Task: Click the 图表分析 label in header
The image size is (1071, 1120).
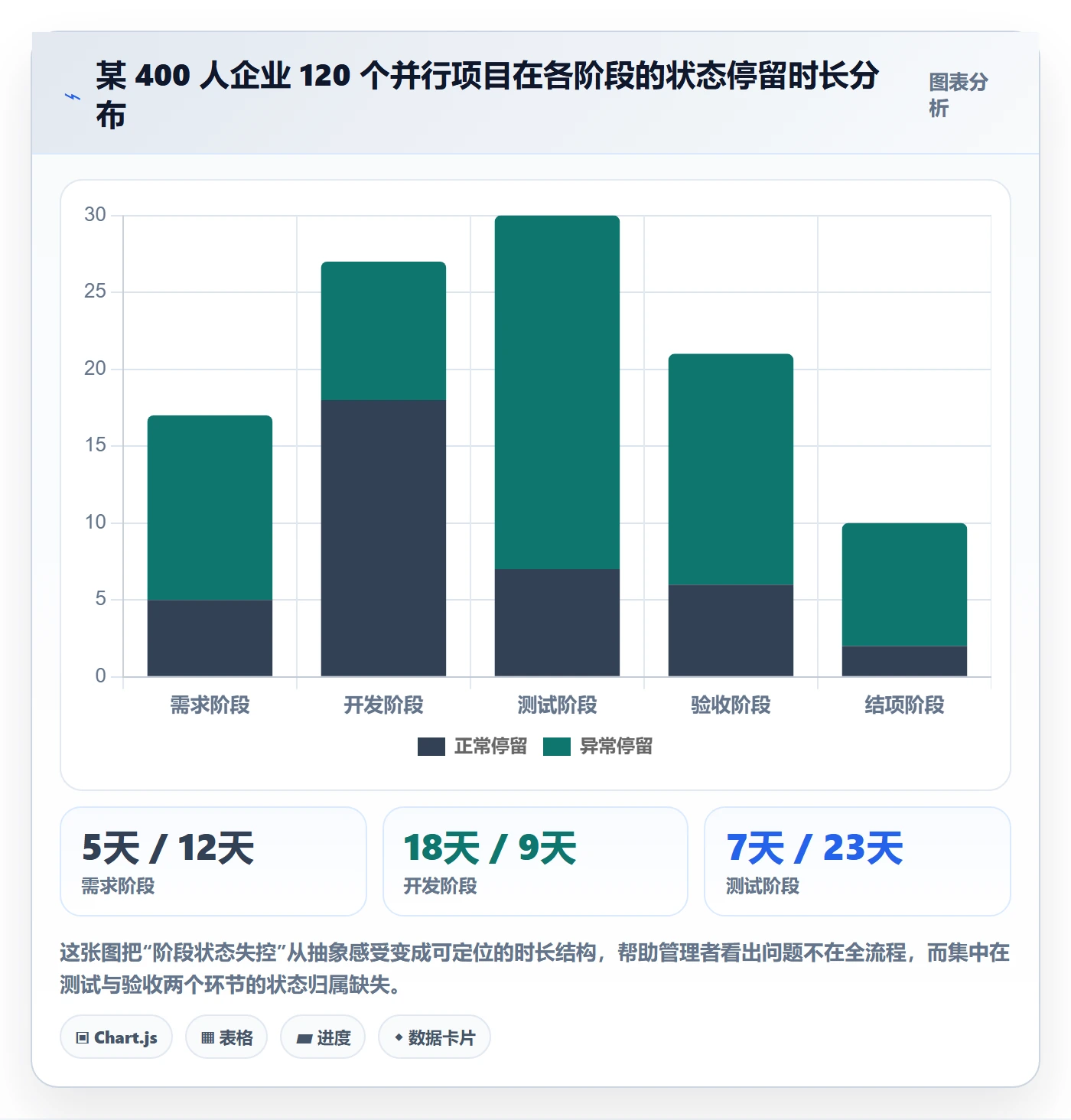Action: click(959, 95)
